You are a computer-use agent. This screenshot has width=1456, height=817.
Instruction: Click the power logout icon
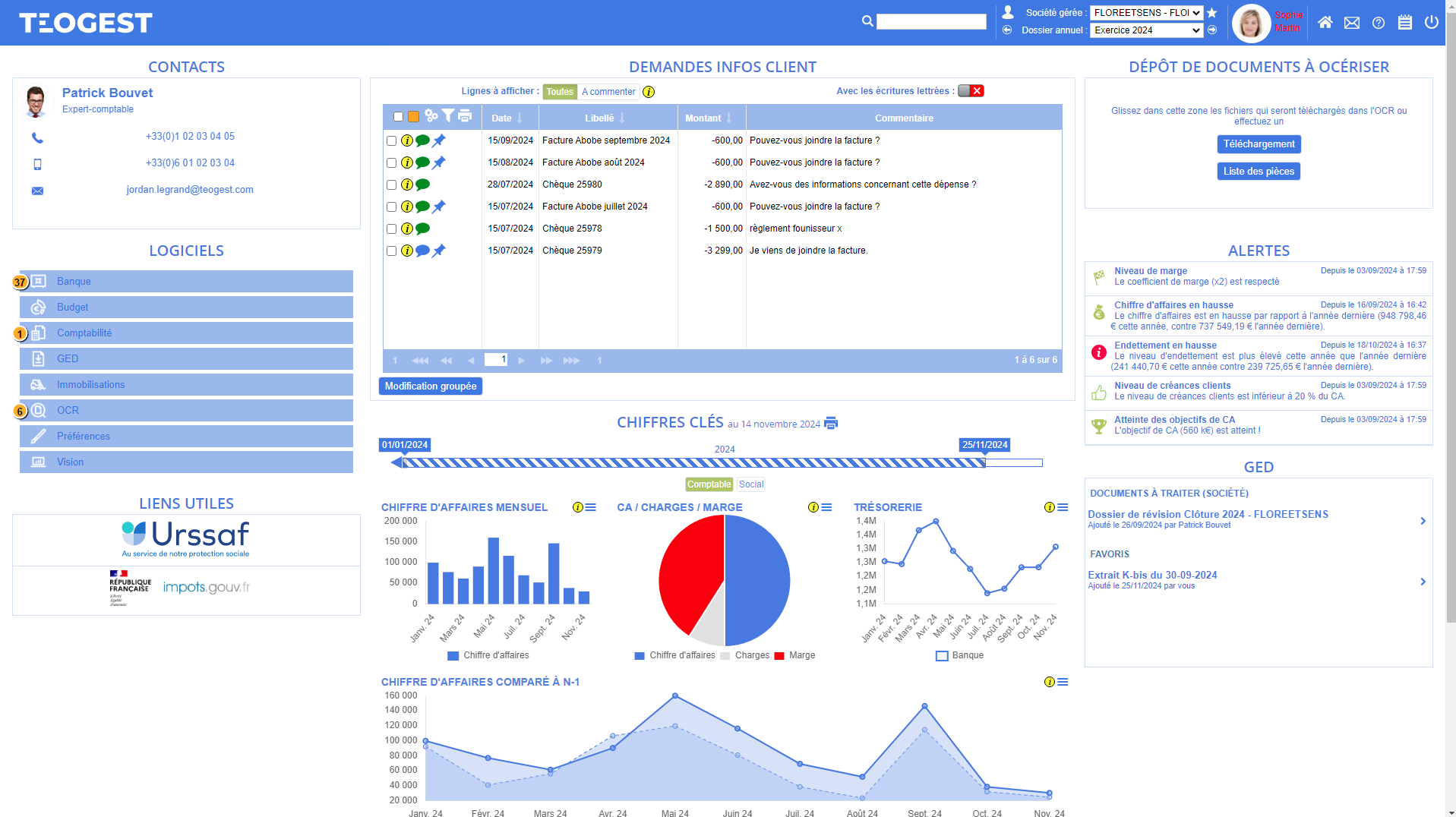(1431, 23)
